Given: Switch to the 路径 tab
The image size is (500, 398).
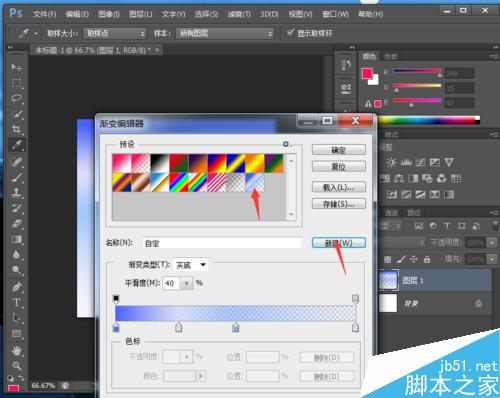Looking at the screenshot, I should 414,213.
